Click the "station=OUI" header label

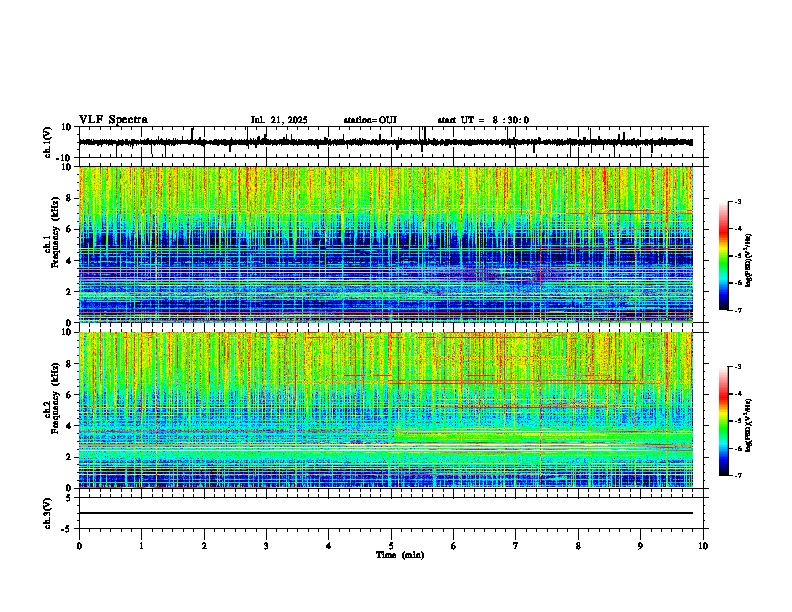tap(370, 120)
